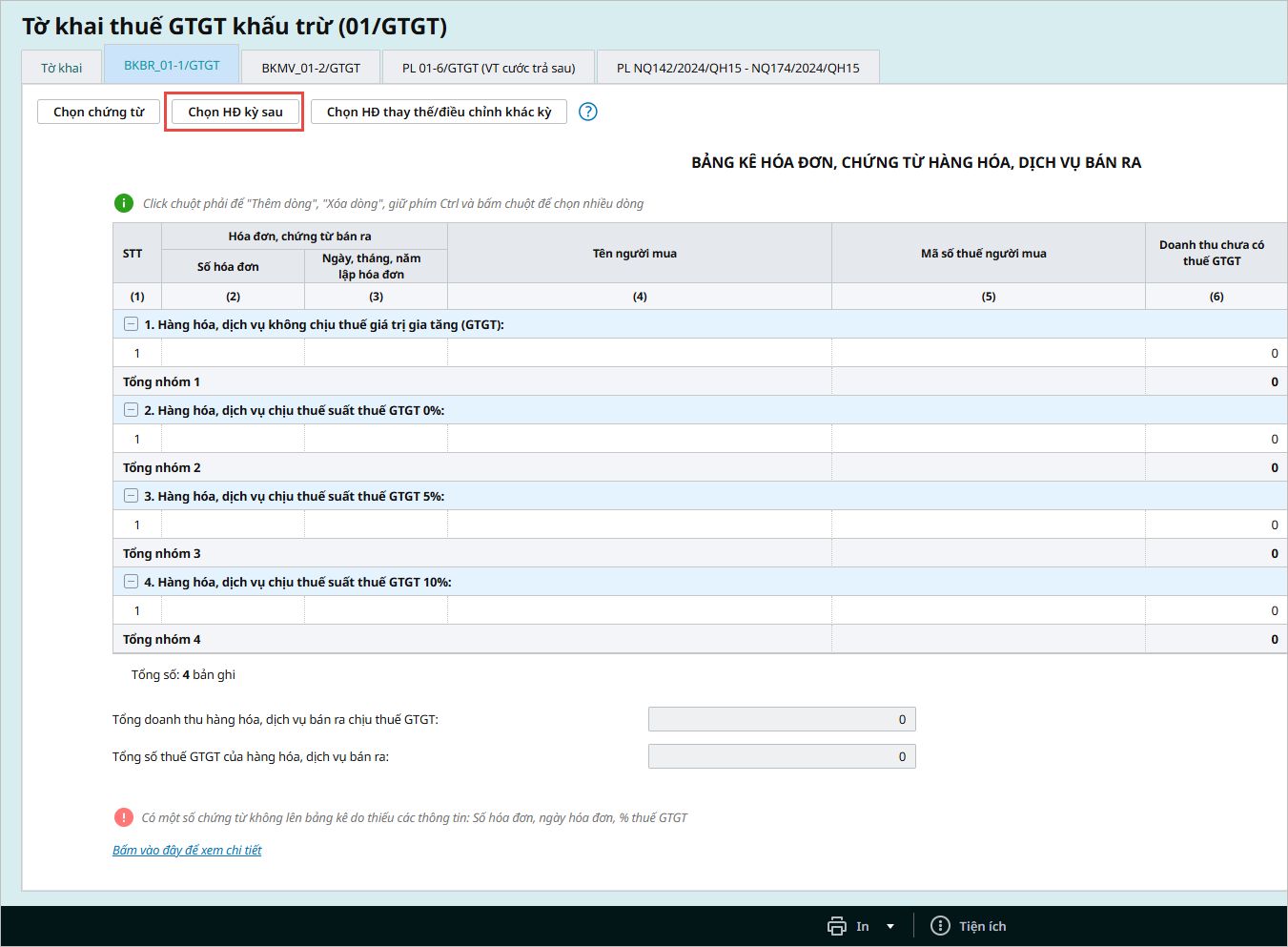Open the print options dropdown arrow

890,926
